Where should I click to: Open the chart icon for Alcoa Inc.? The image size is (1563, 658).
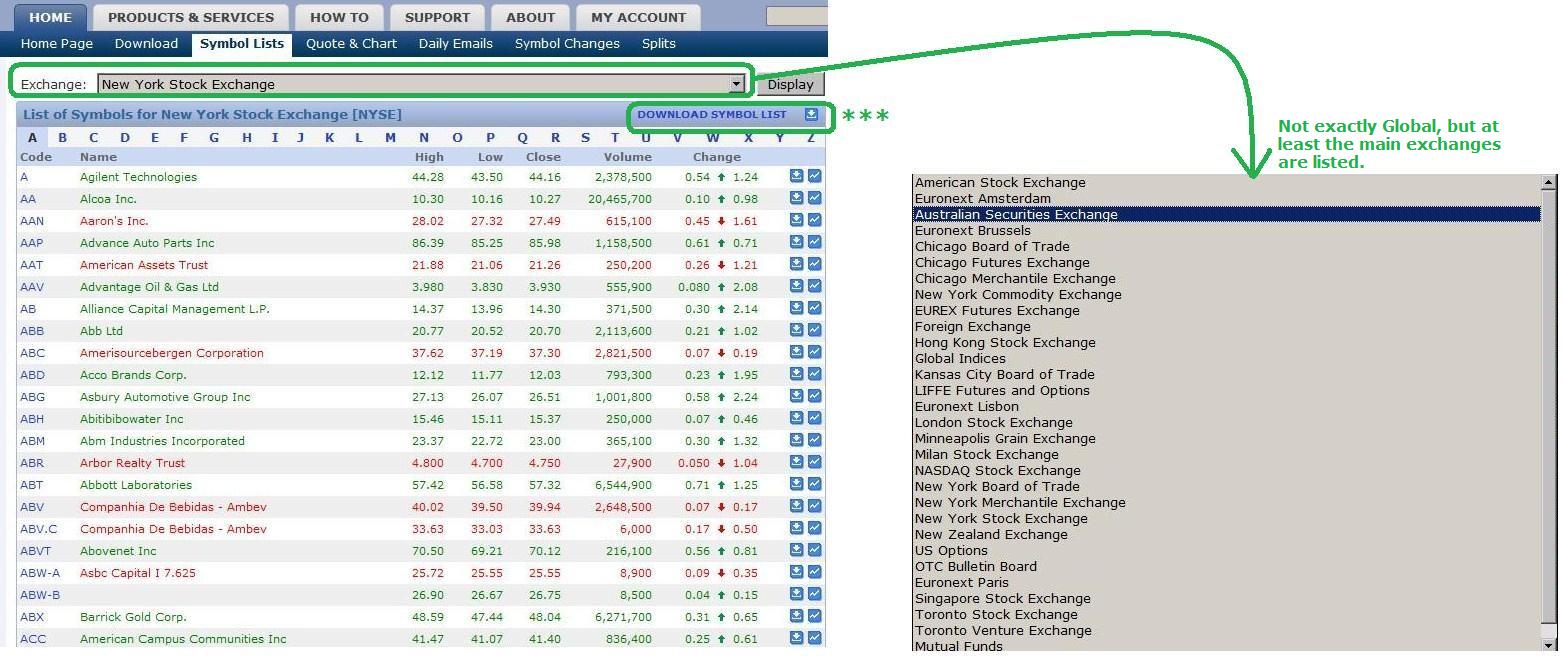point(814,199)
